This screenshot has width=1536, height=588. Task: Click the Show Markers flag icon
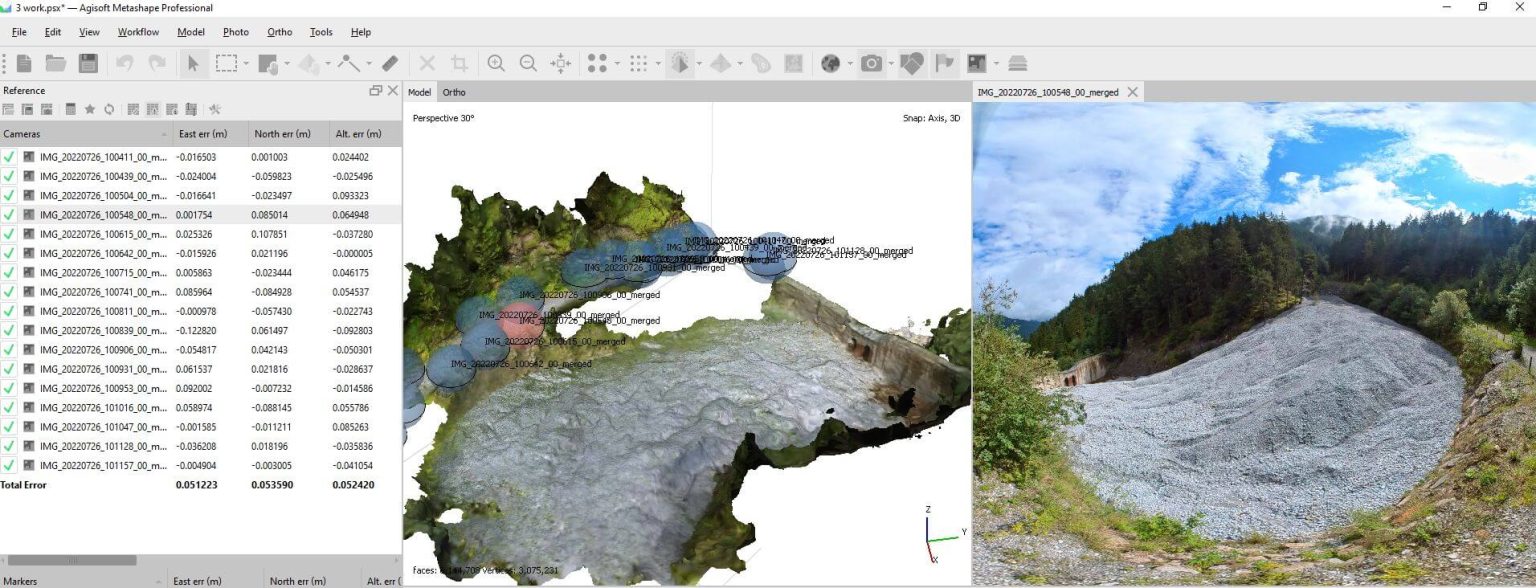pyautogui.click(x=945, y=63)
